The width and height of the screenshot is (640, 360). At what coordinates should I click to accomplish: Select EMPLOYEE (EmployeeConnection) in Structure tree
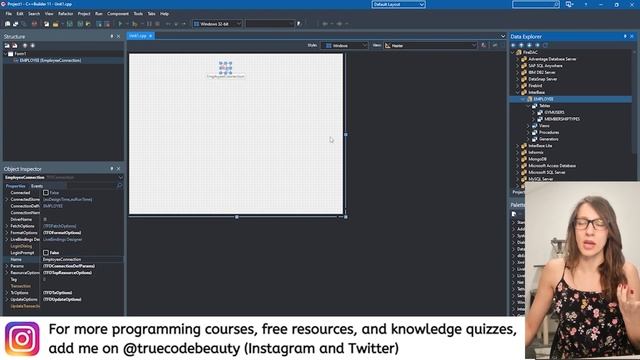pos(50,60)
